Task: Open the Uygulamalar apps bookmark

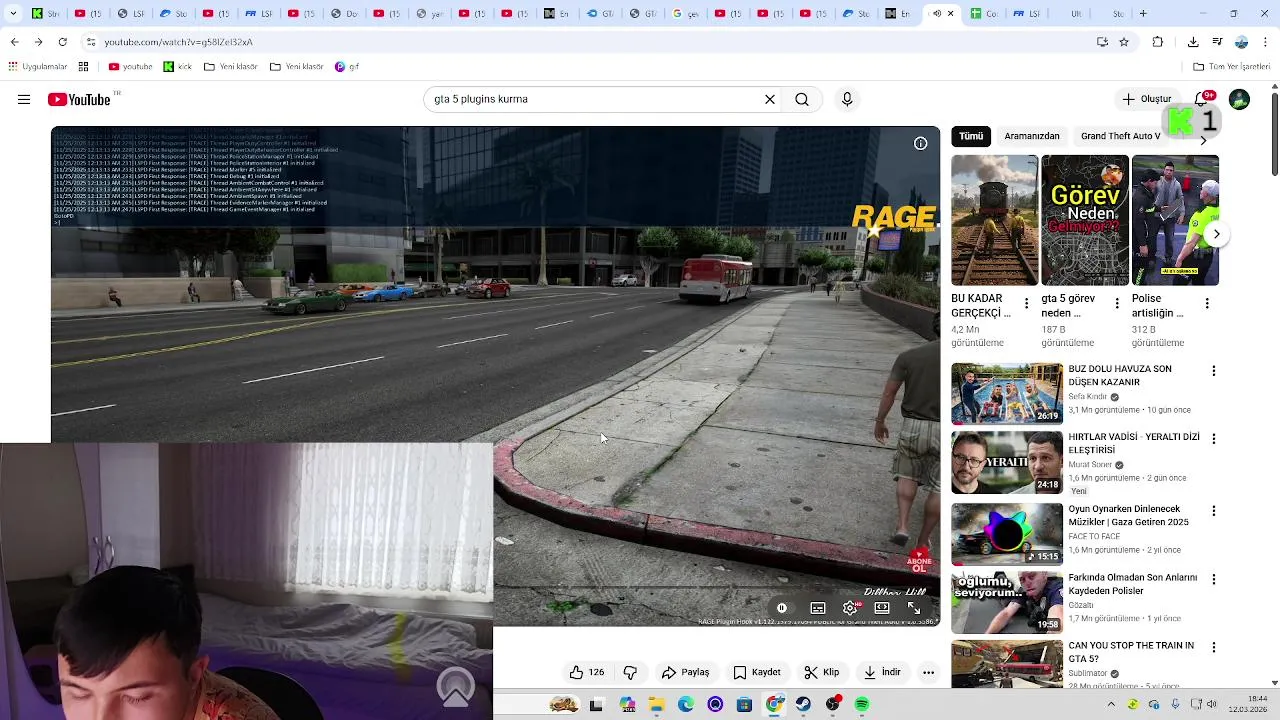Action: (38, 67)
